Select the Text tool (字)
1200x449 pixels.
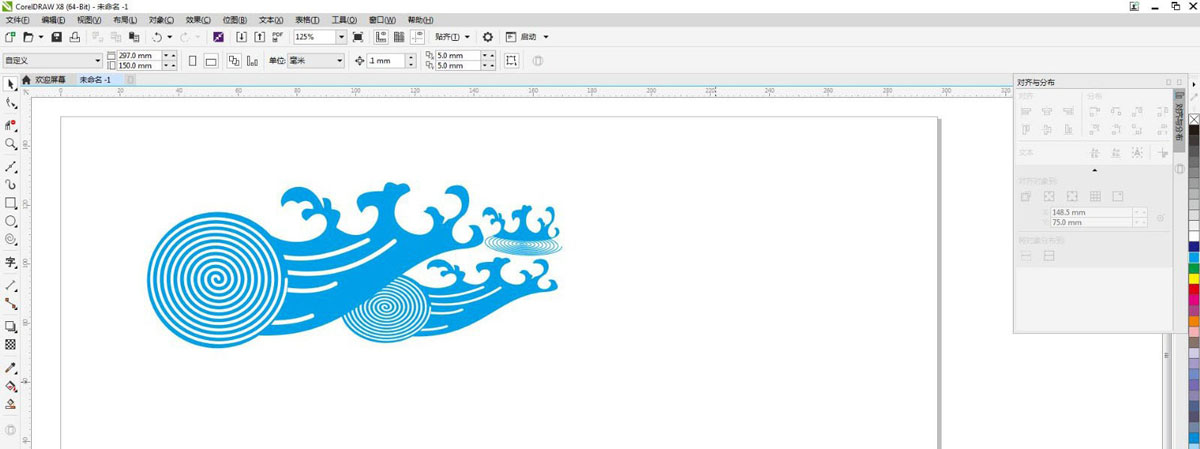click(x=11, y=262)
